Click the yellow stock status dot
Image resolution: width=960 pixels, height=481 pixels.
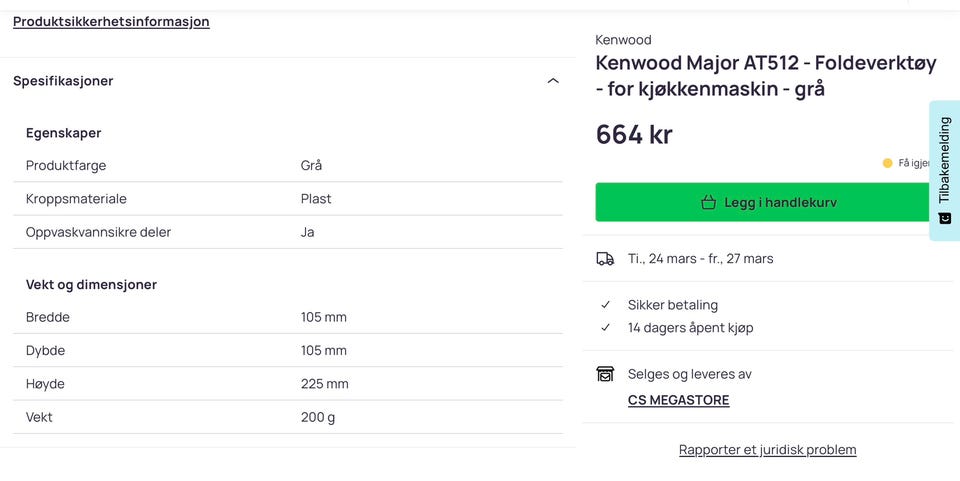click(887, 163)
